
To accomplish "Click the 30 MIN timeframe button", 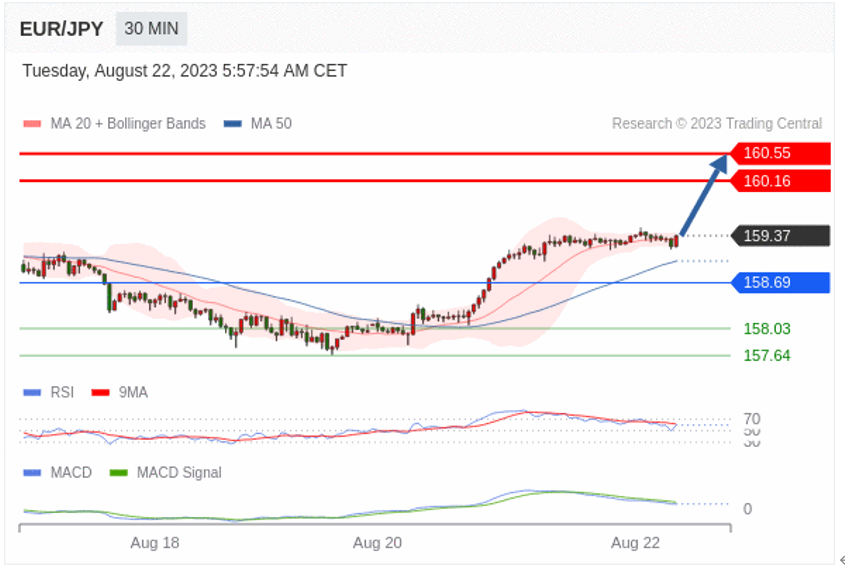I will point(151,29).
